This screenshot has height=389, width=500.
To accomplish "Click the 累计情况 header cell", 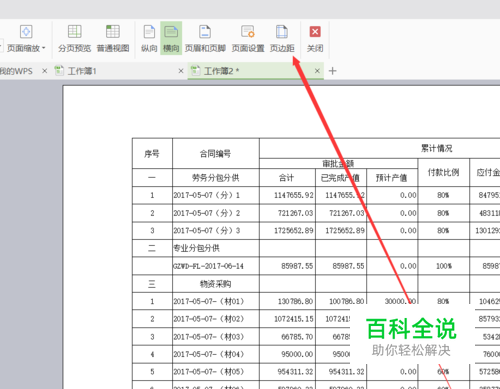I will click(436, 148).
